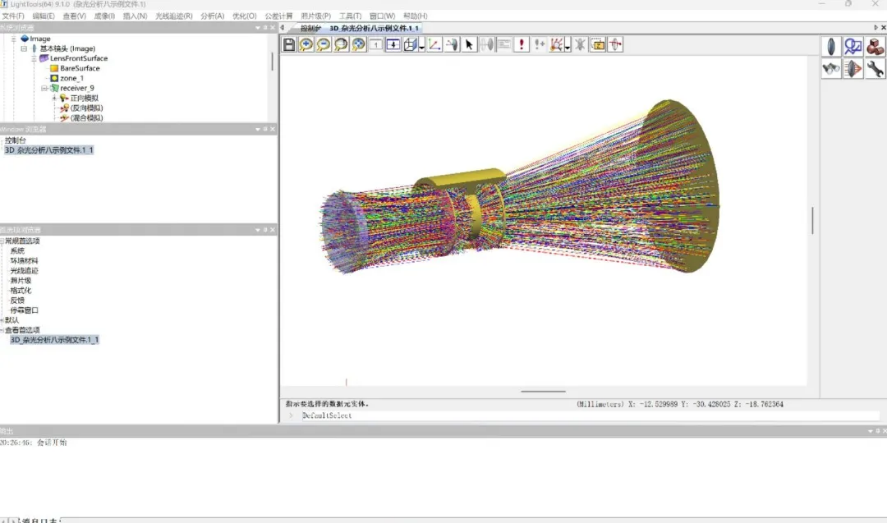
Task: Collapse the 基本镜头 (Image) tree node
Action: pos(24,48)
